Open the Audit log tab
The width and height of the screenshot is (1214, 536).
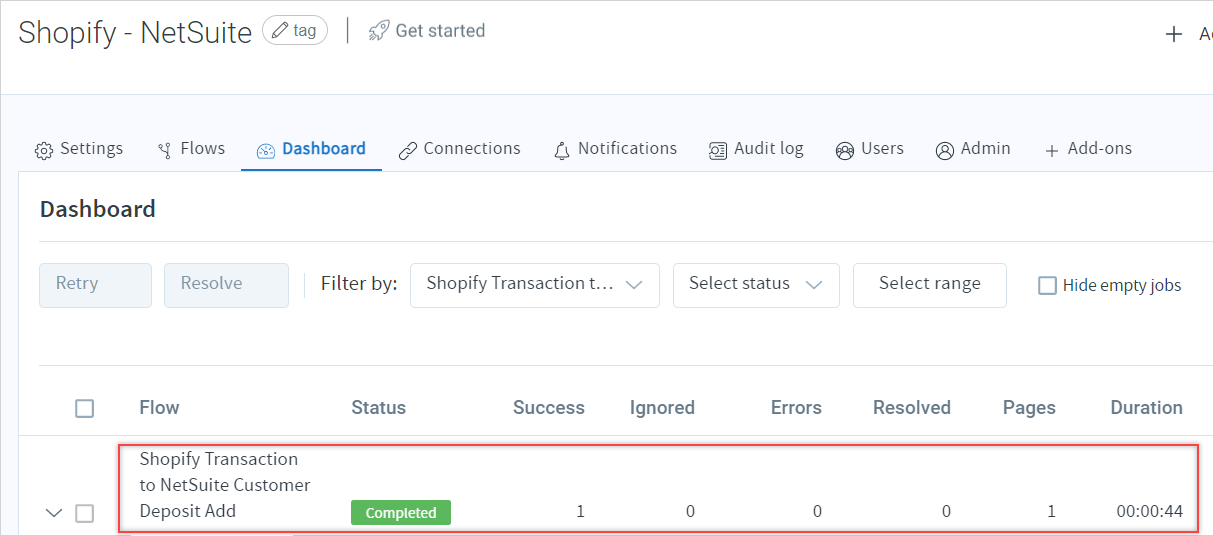click(756, 149)
